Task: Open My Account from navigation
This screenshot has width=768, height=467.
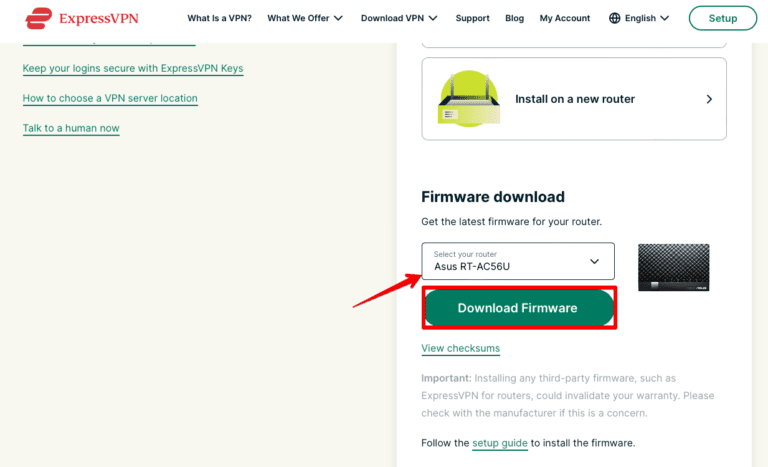Action: [x=565, y=18]
